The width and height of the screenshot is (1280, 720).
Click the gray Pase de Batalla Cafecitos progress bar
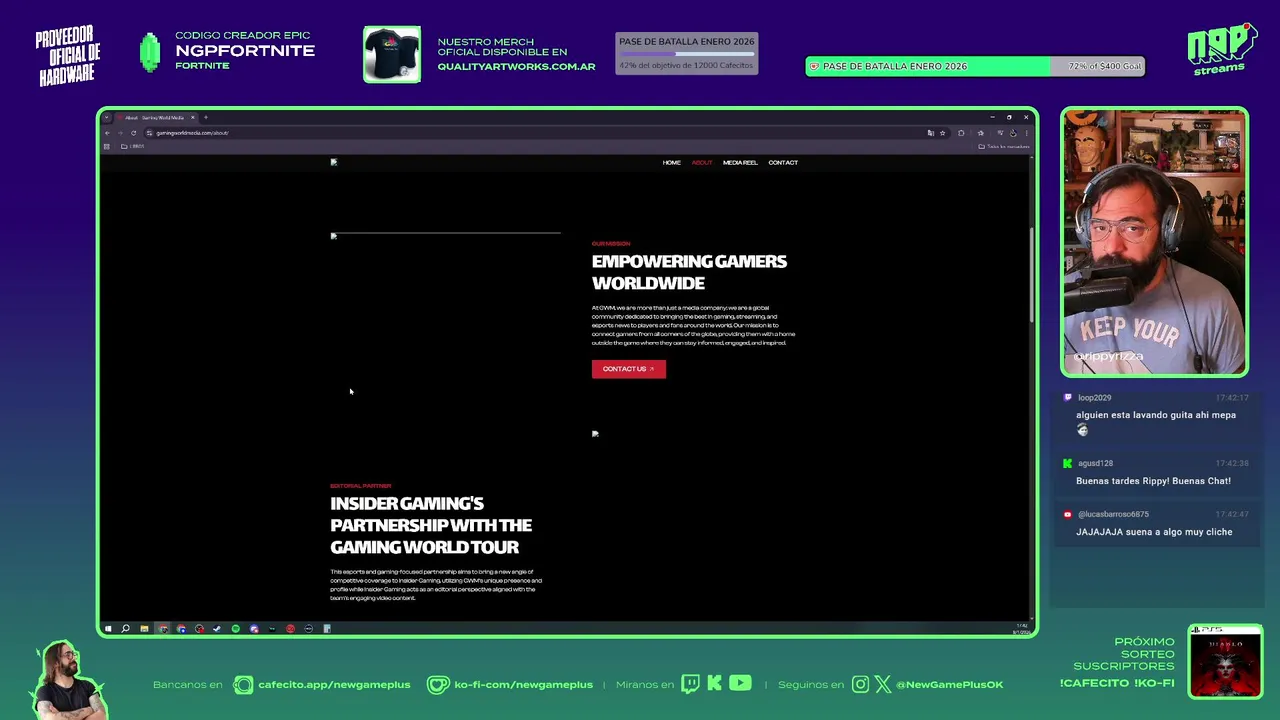pyautogui.click(x=686, y=54)
